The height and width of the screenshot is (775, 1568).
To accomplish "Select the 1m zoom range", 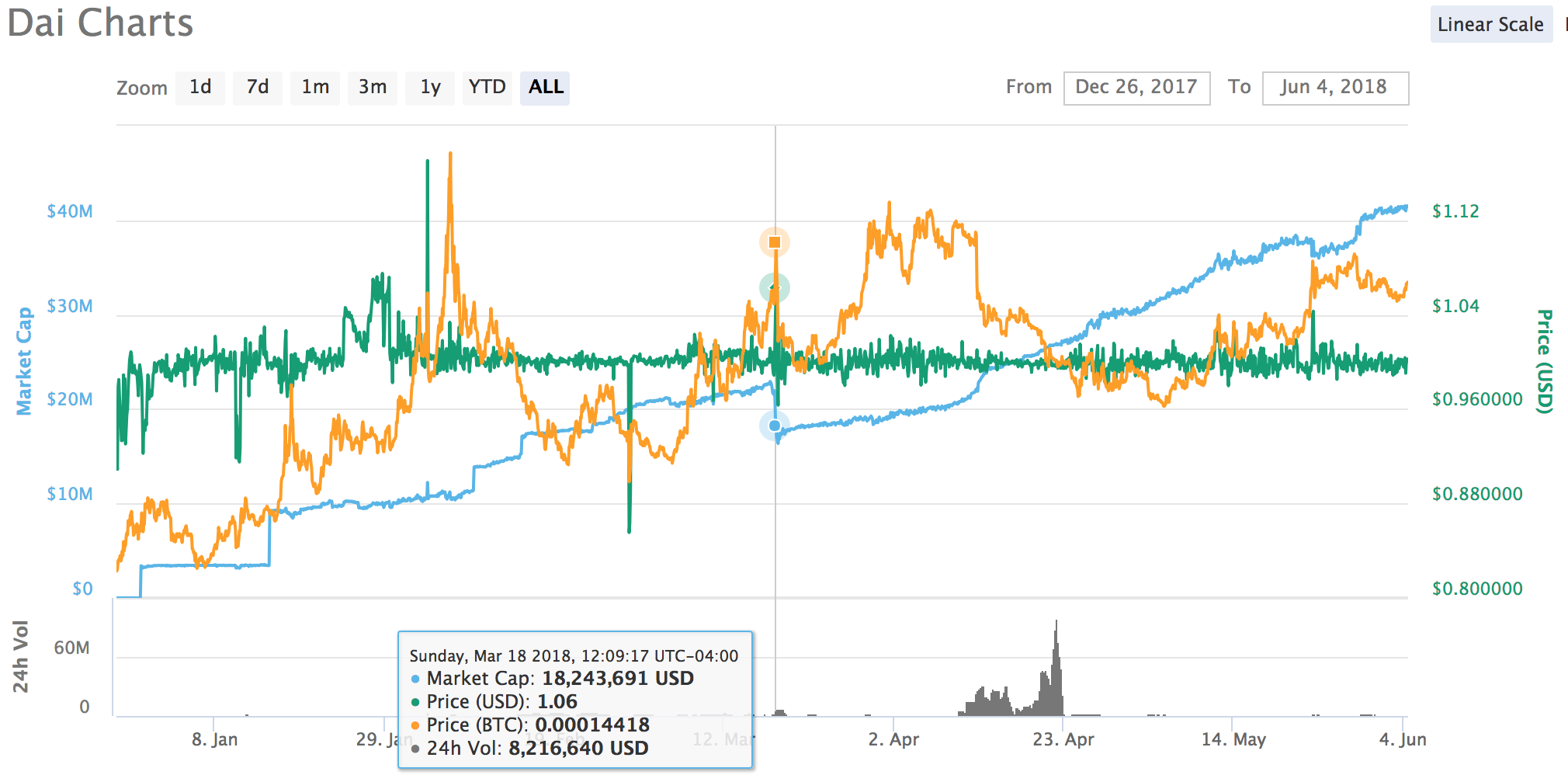I will click(x=315, y=88).
